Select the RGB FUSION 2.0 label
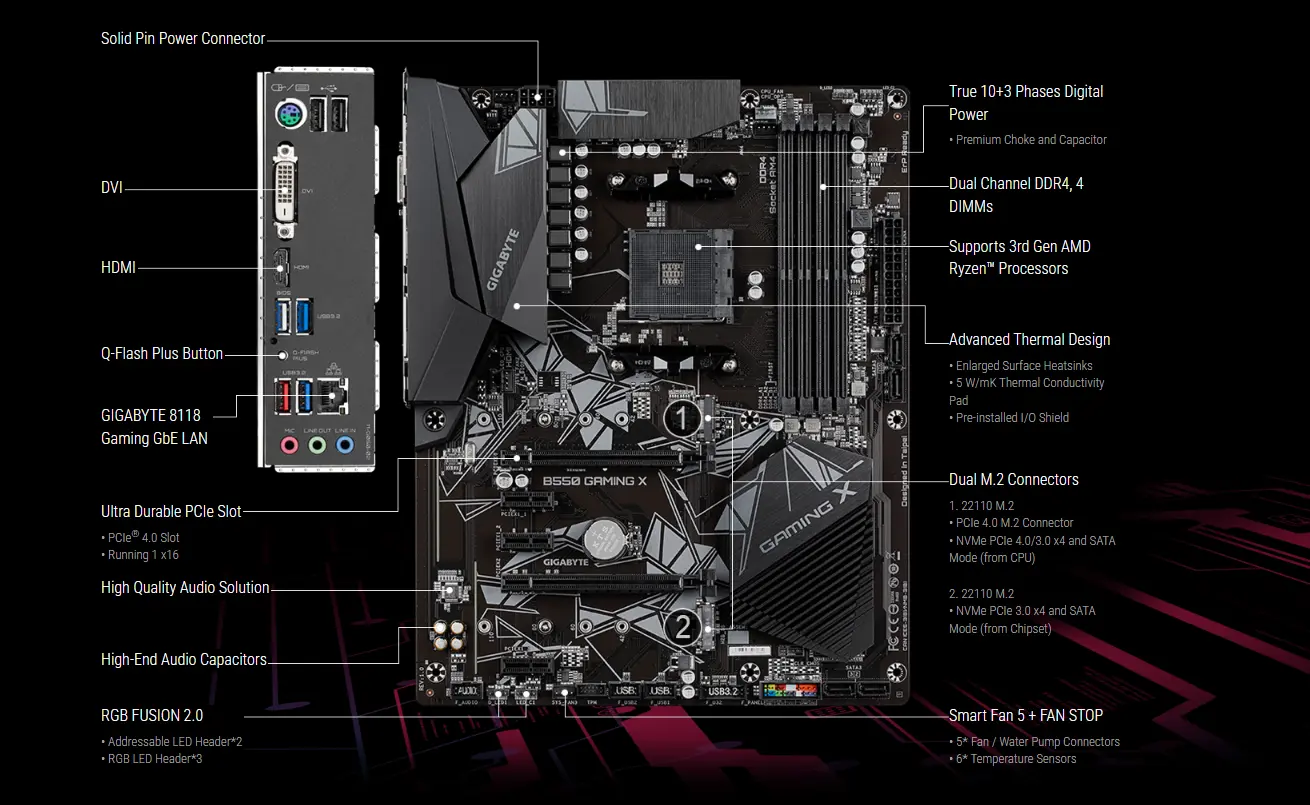 click(152, 715)
